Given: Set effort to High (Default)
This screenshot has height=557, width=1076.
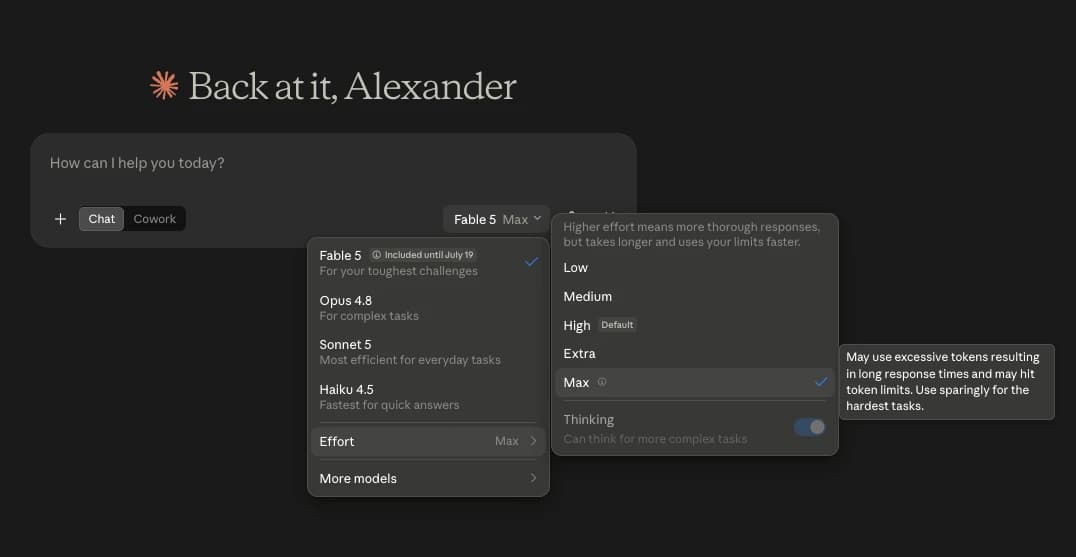Looking at the screenshot, I should [694, 325].
